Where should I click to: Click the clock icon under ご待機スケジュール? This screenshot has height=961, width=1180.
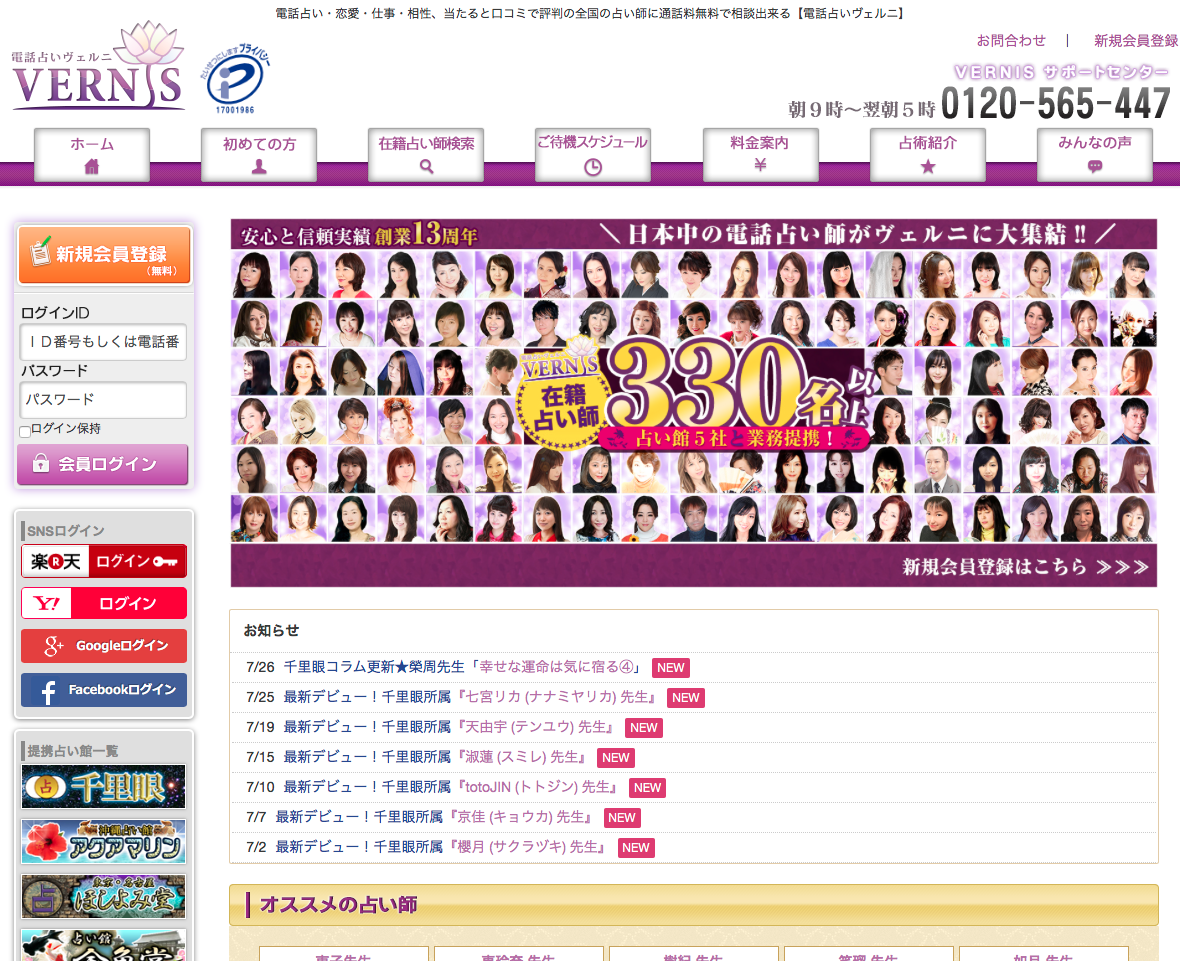click(x=593, y=167)
